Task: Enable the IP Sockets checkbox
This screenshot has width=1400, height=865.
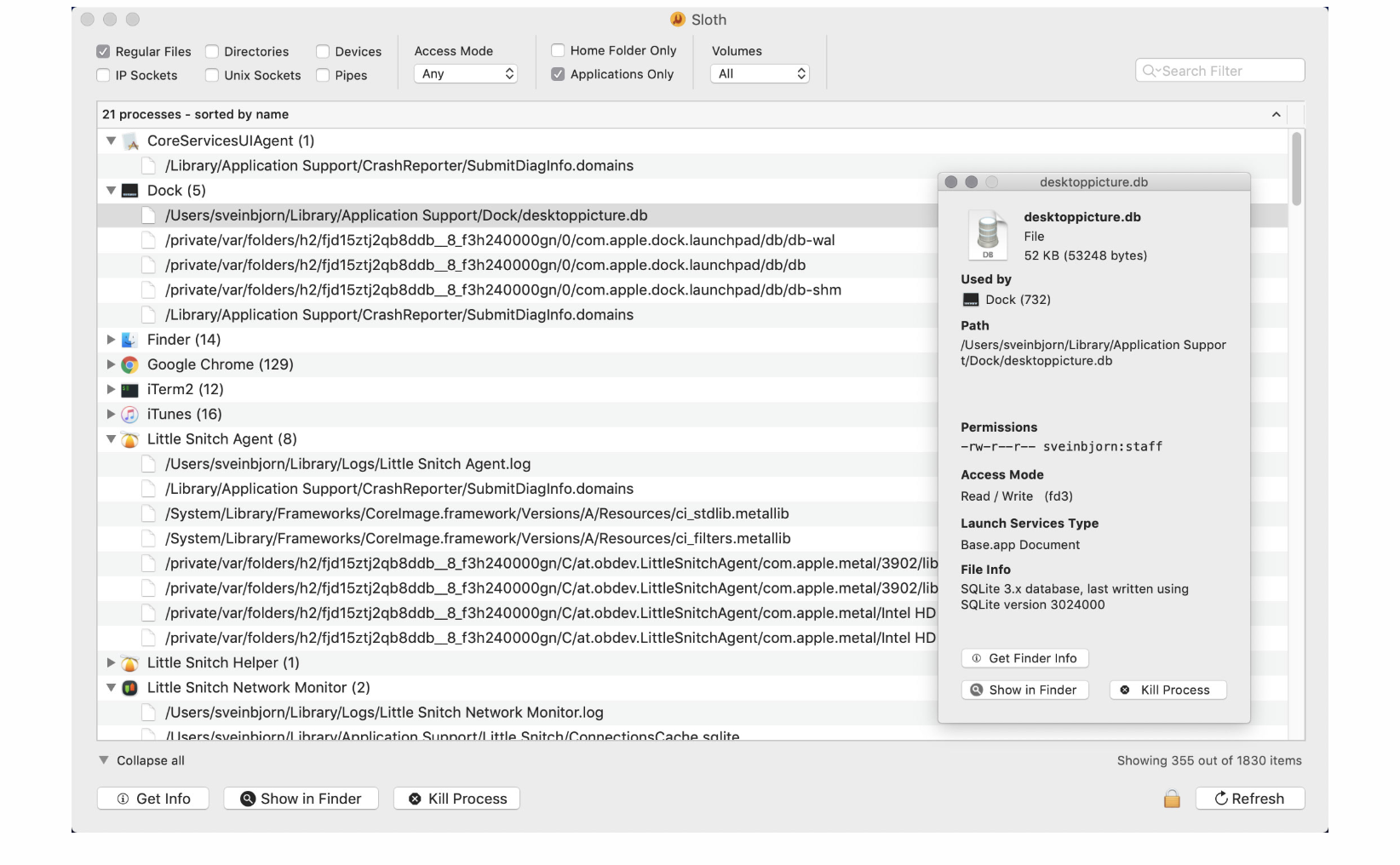Action: (103, 76)
